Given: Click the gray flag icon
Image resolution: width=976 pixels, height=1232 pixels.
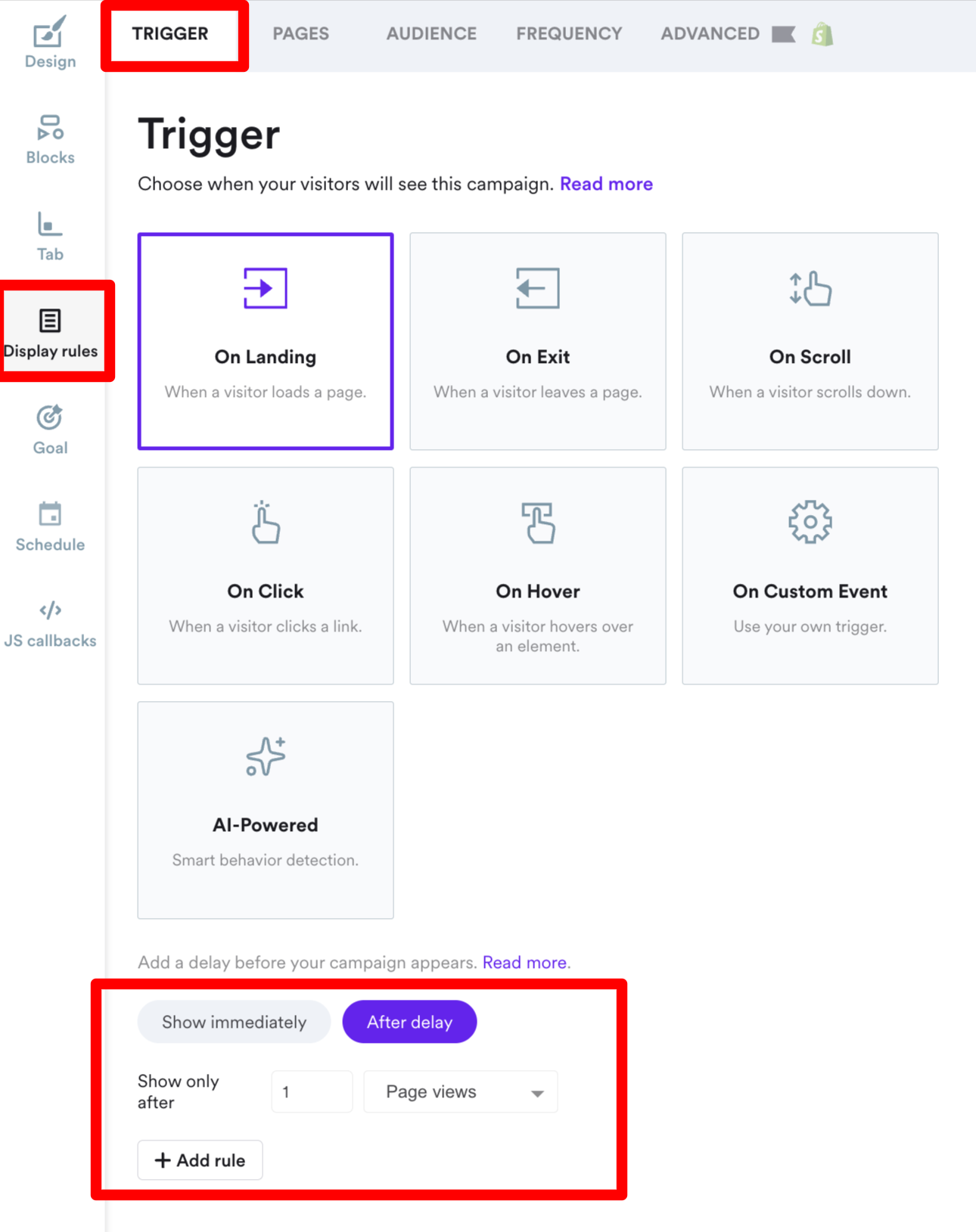Looking at the screenshot, I should tap(783, 35).
